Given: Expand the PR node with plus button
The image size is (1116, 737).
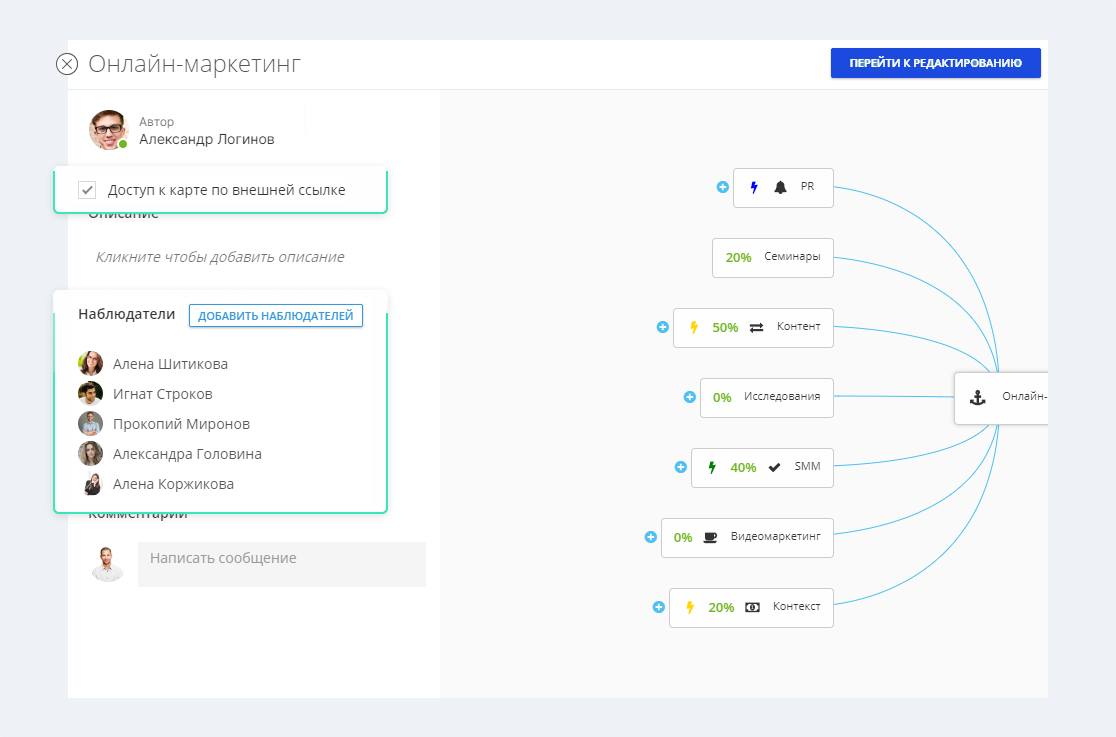Looking at the screenshot, I should pos(722,187).
